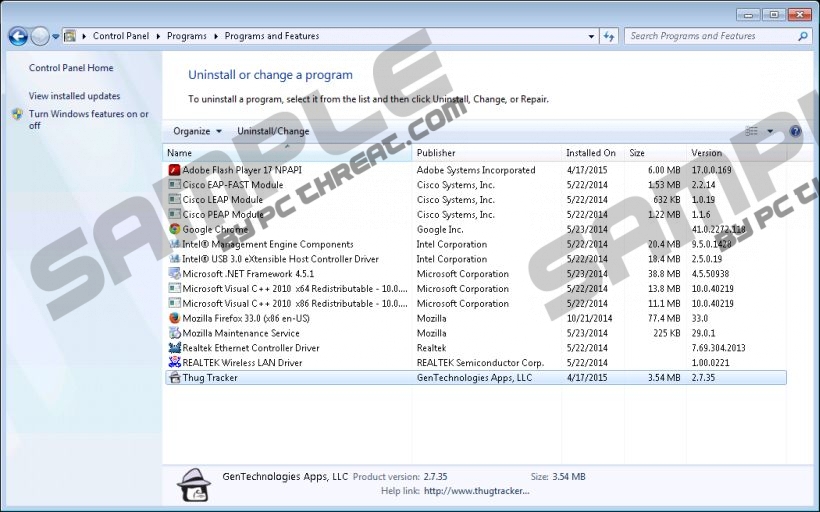
Task: Click the Adobe Flash Player icon
Action: pos(175,170)
